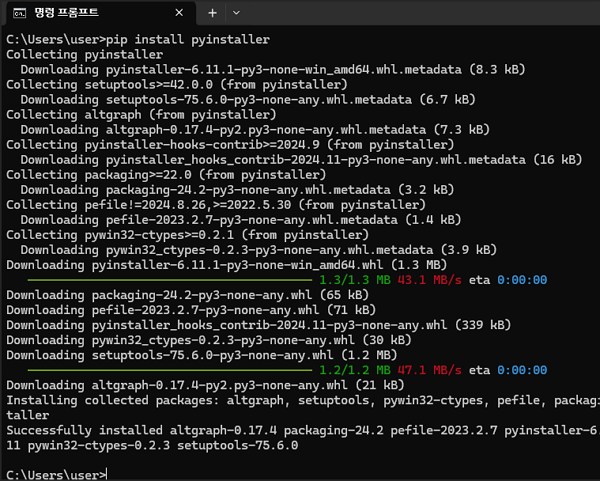Click pywin32_ctypes whl (30 kB) line
This screenshot has width=600, height=481.
[x=209, y=340]
